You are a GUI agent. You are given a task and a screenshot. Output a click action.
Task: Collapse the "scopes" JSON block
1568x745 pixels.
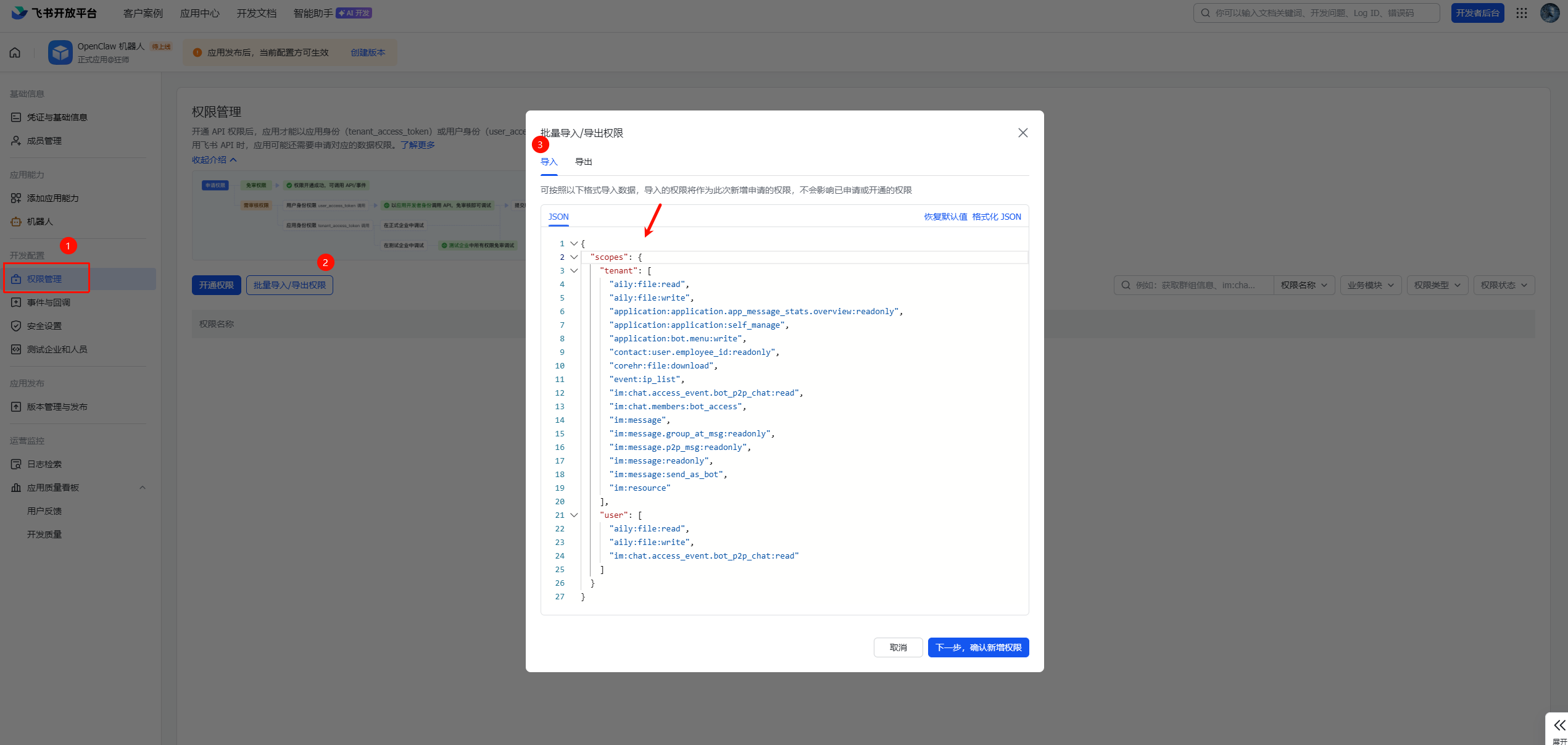click(574, 257)
